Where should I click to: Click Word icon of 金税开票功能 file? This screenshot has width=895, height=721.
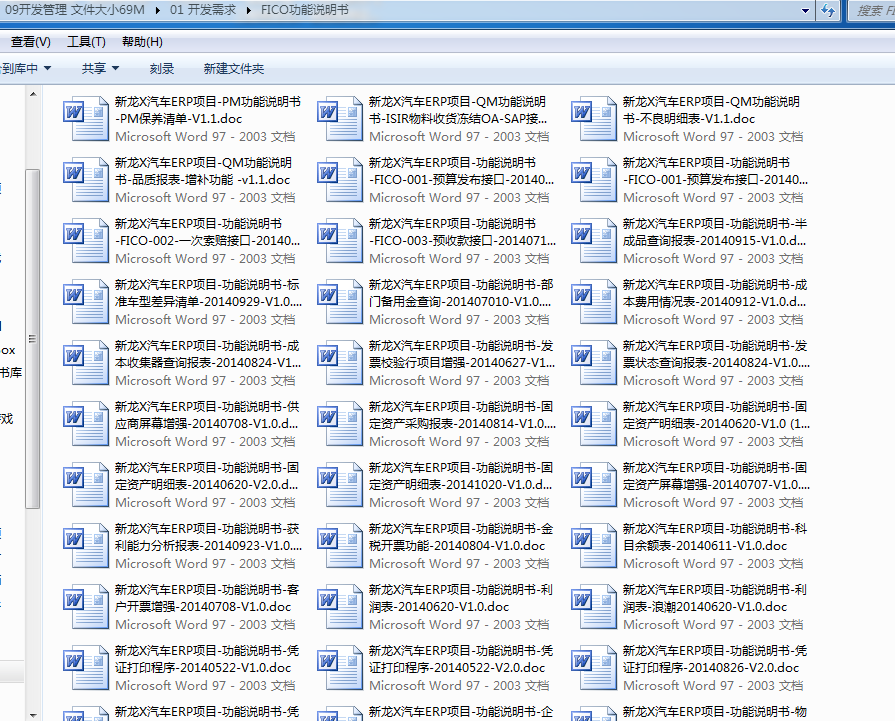340,546
